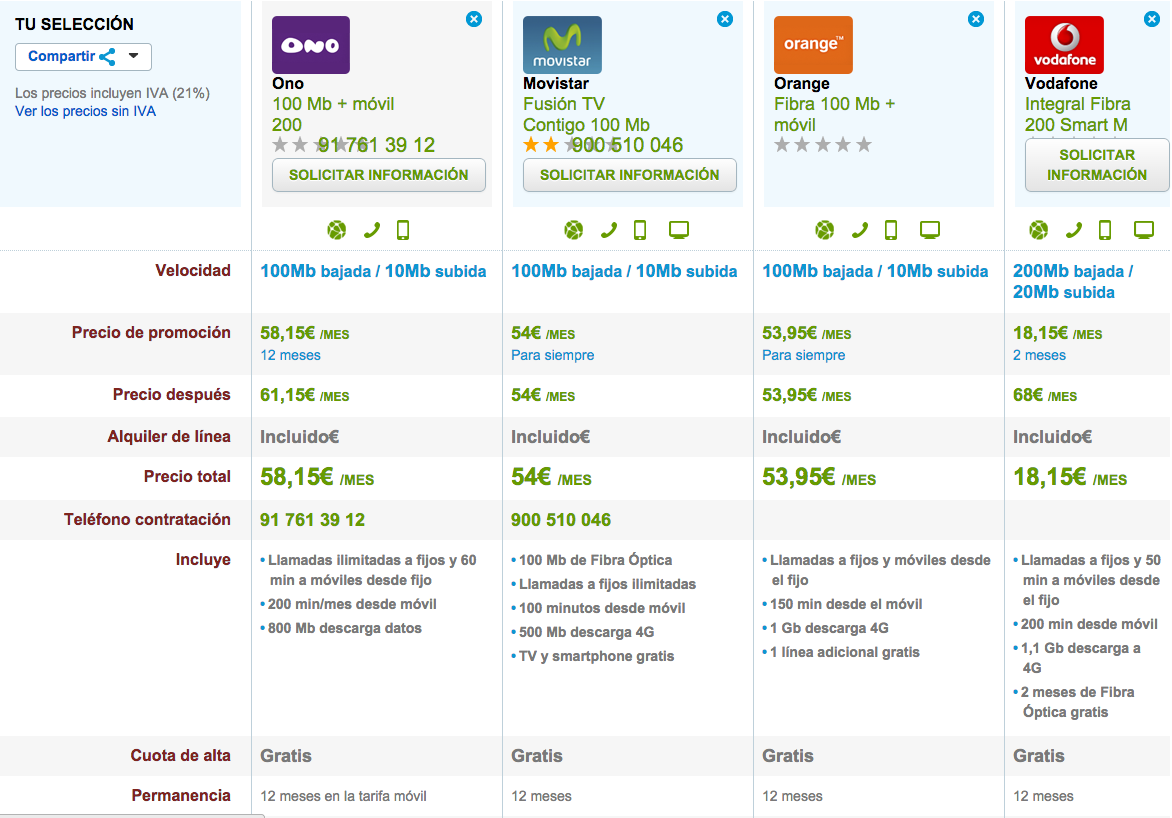This screenshot has width=1172, height=818.
Task: Click Vodafone price after 68€
Action: tap(1044, 396)
